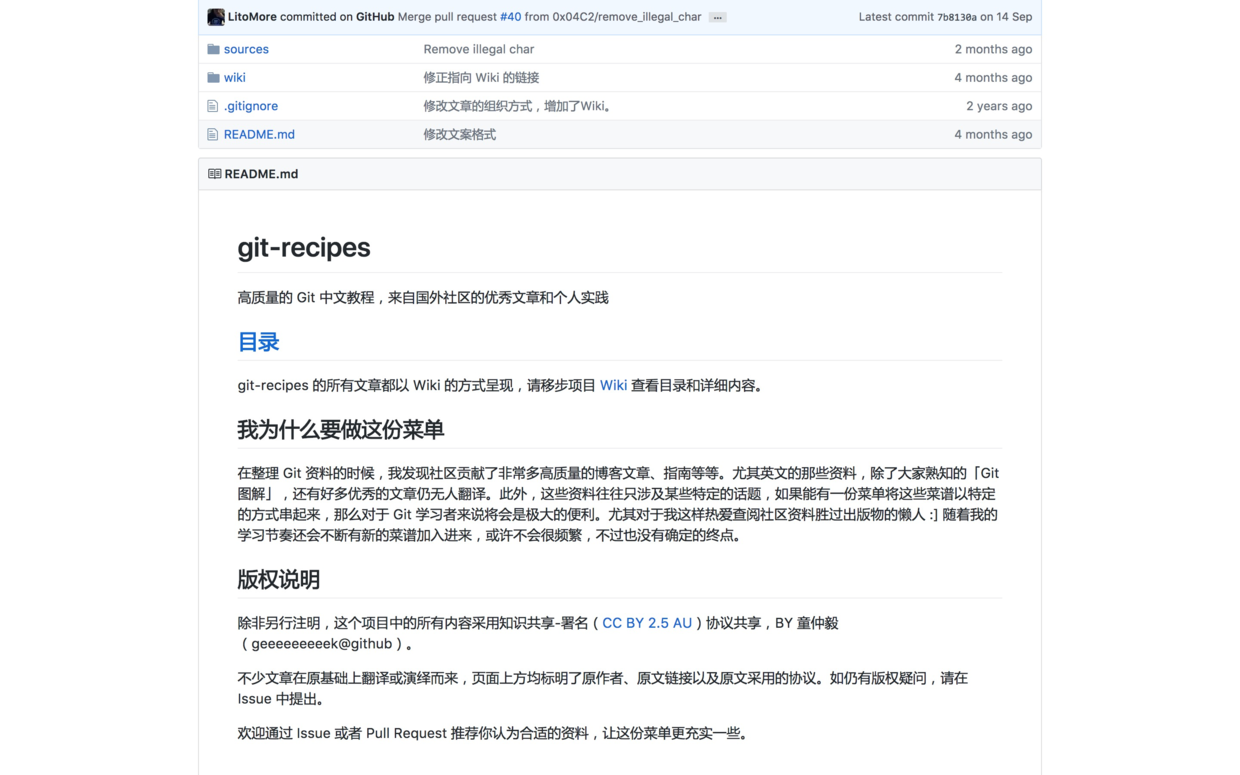Click the wiki folder icon
This screenshot has height=775, width=1240.
click(x=213, y=78)
